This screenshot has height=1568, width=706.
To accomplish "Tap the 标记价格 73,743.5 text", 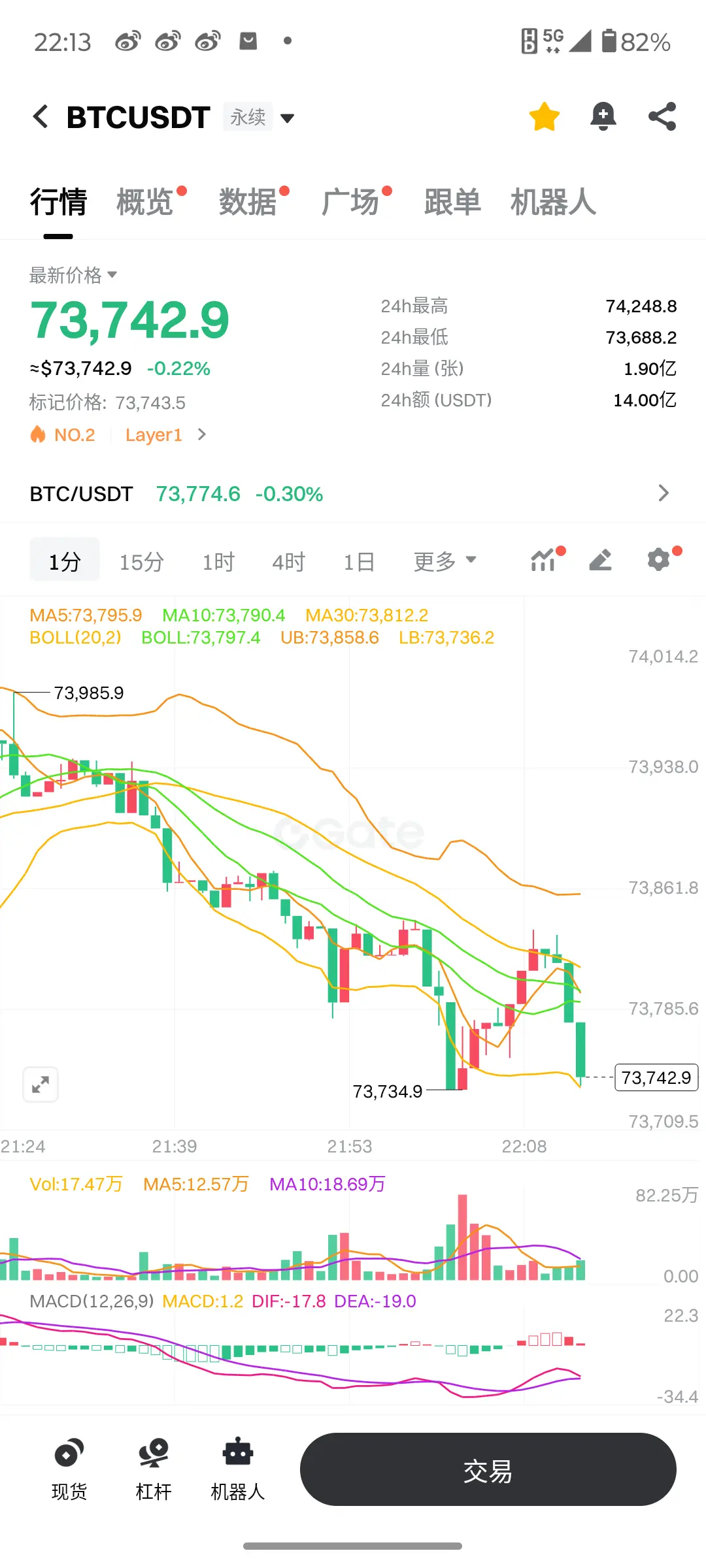I will pos(107,402).
